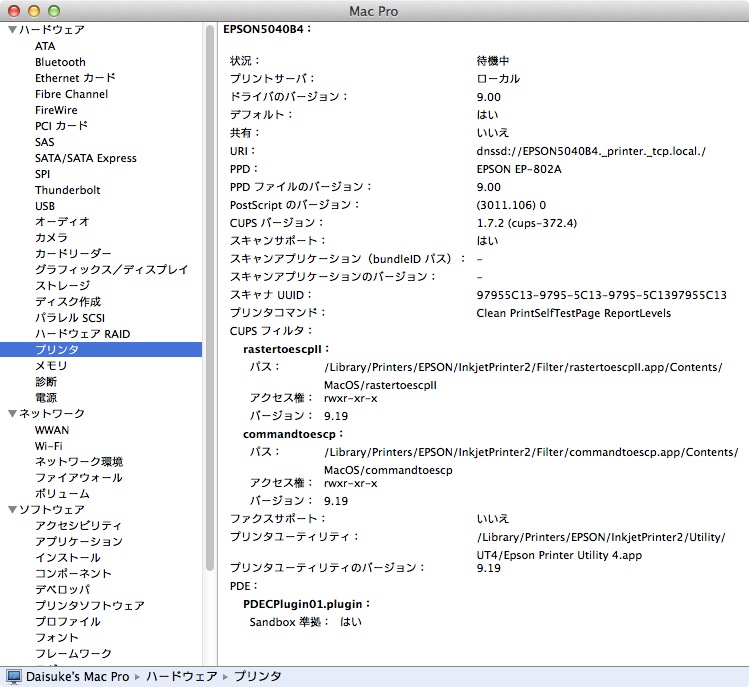Select グラフィックス/ディスプレイ in sidebar
The height and width of the screenshot is (687, 749).
pyautogui.click(x=111, y=270)
